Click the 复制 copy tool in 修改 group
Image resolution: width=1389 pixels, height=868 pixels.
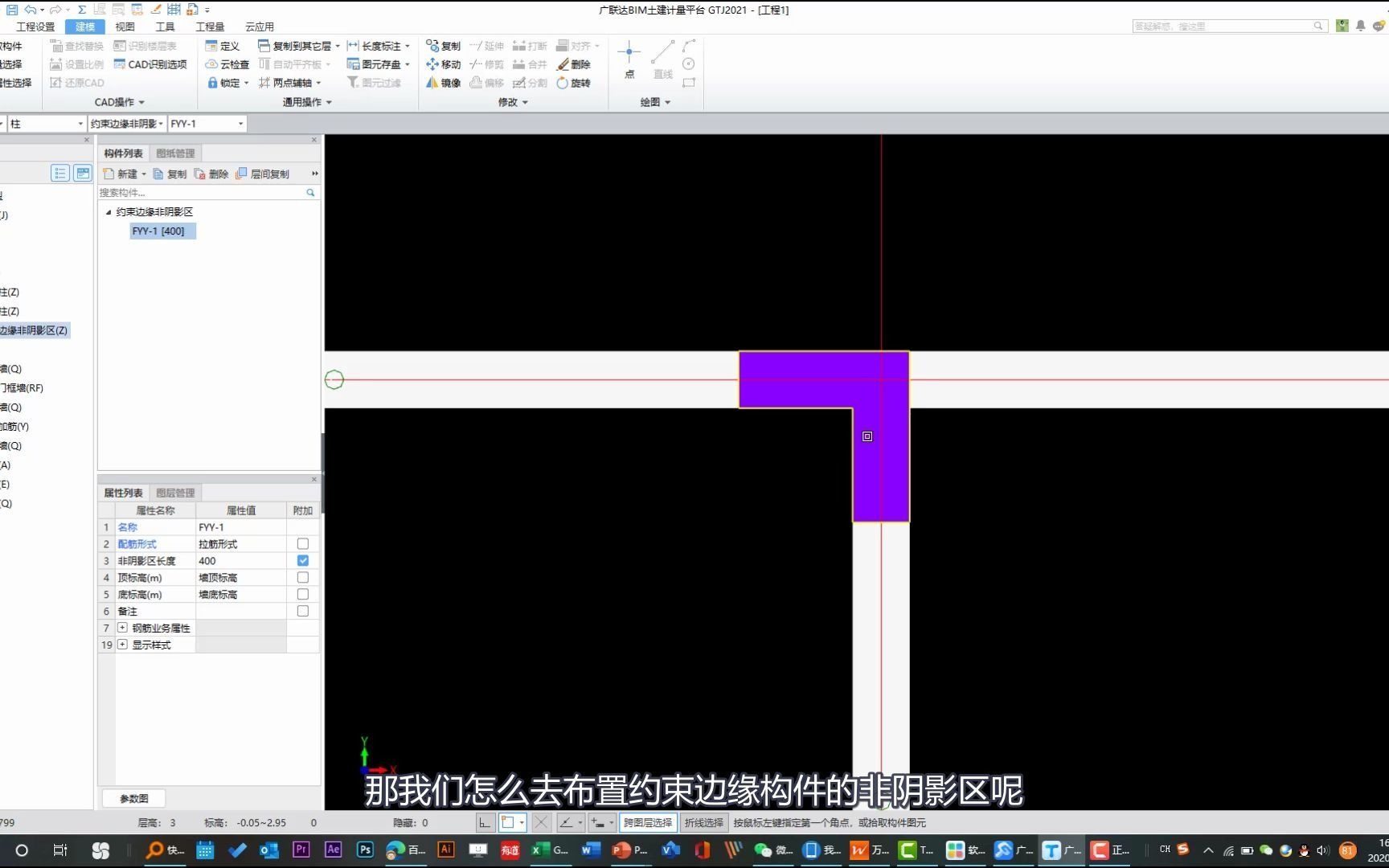point(443,46)
